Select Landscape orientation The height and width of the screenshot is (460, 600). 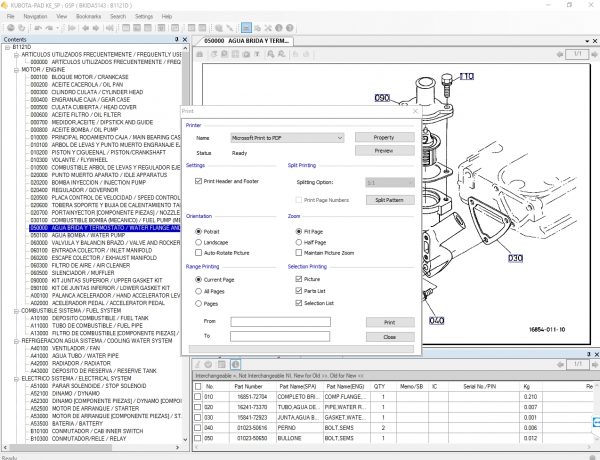198,244
